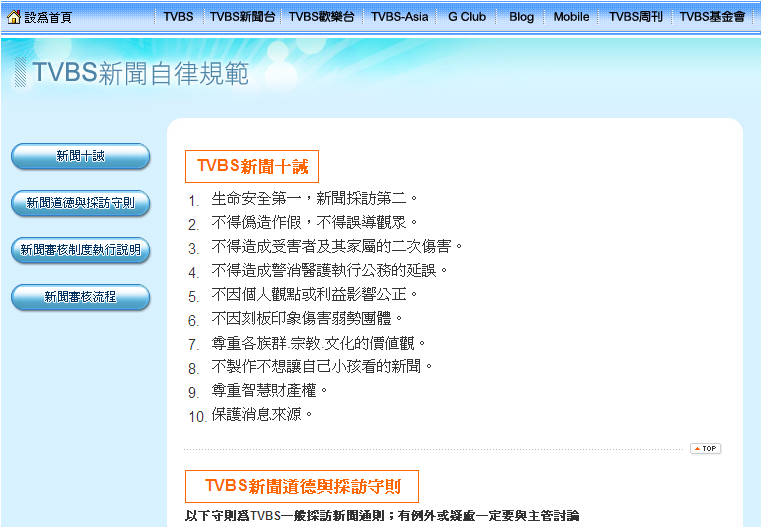Viewport: 761px width, 527px height.
Task: Click the 新聞道德與採訪守則 sidebar button
Action: point(81,203)
